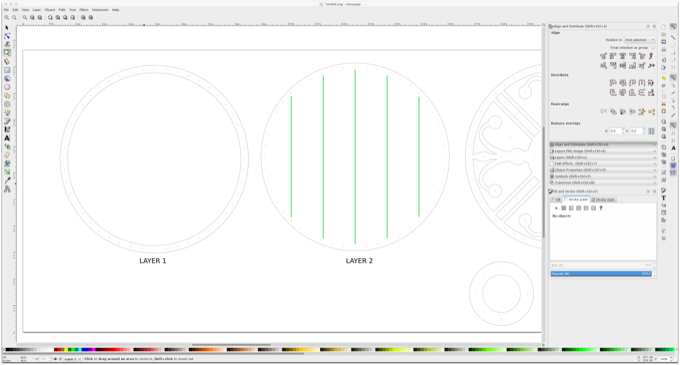Click the save document commands icon
Screen dimensions: 680x365
pos(664,42)
